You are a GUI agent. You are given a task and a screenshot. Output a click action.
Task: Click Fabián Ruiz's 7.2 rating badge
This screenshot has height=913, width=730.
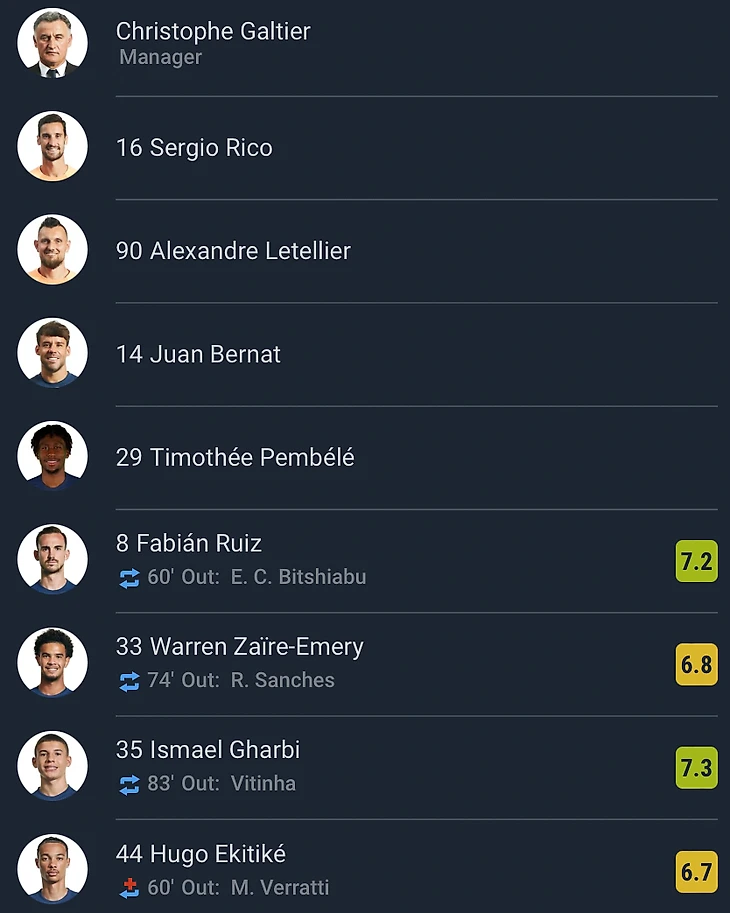[x=696, y=561]
